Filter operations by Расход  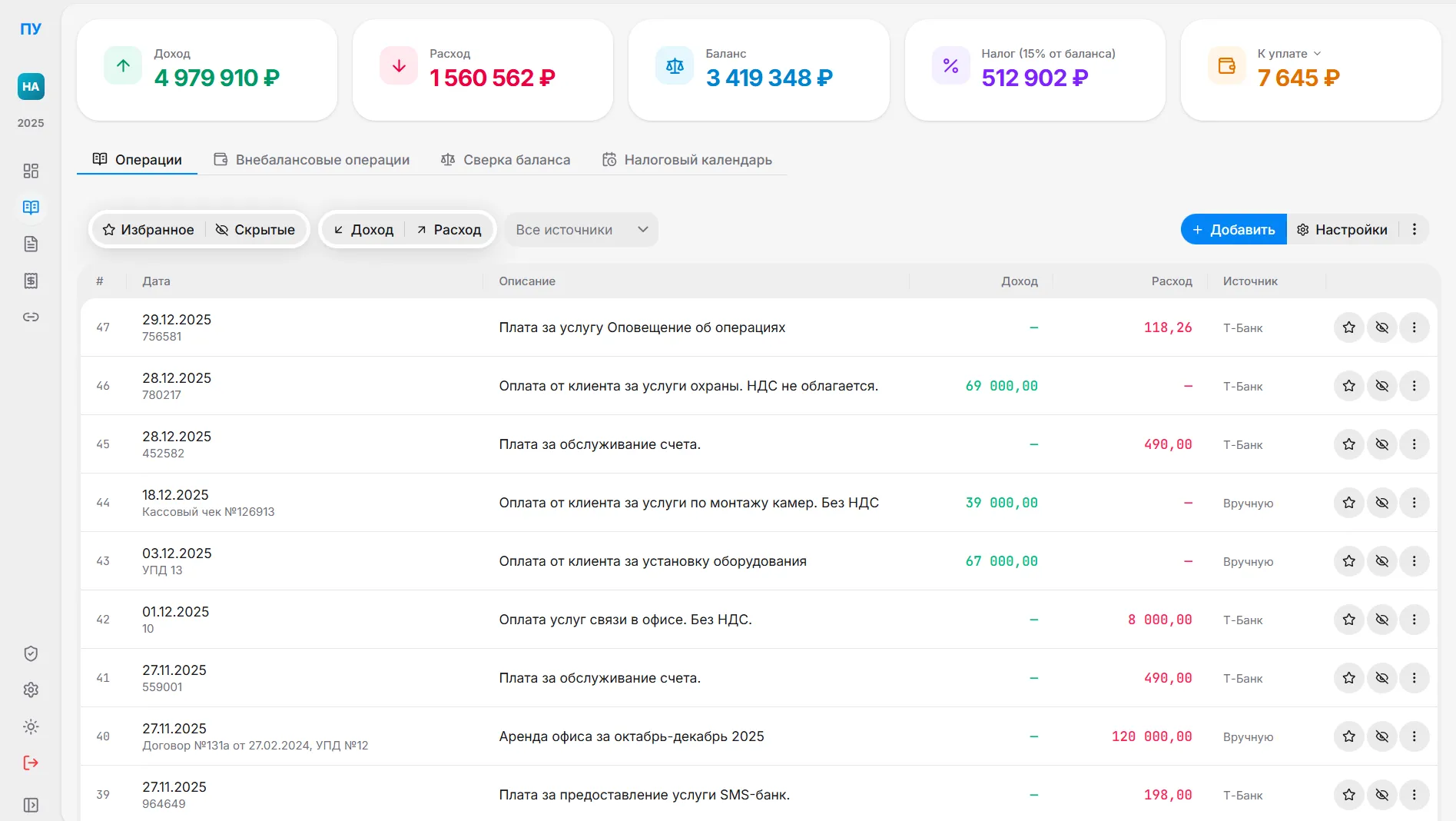[449, 230]
